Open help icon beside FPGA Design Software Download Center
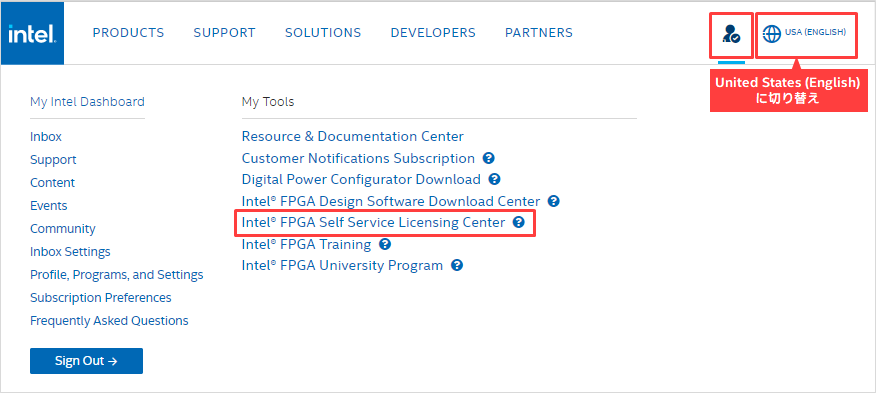The height and width of the screenshot is (393, 876). 554,201
